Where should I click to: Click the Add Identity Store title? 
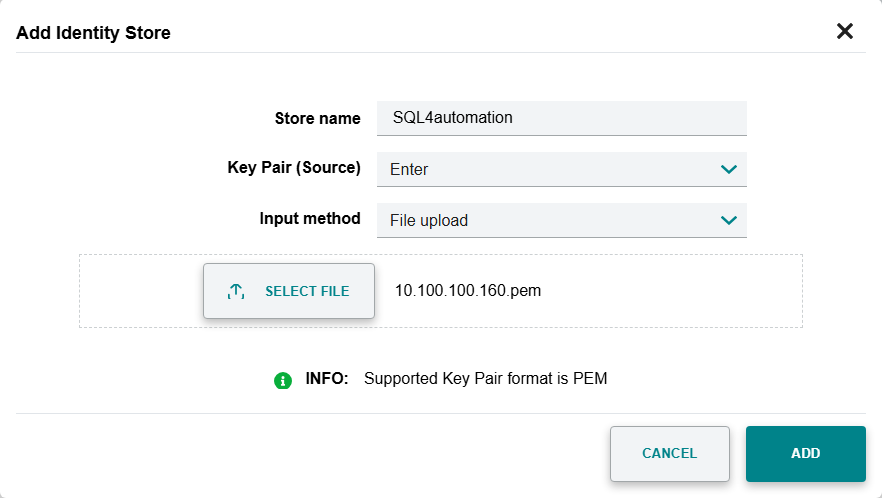point(93,33)
